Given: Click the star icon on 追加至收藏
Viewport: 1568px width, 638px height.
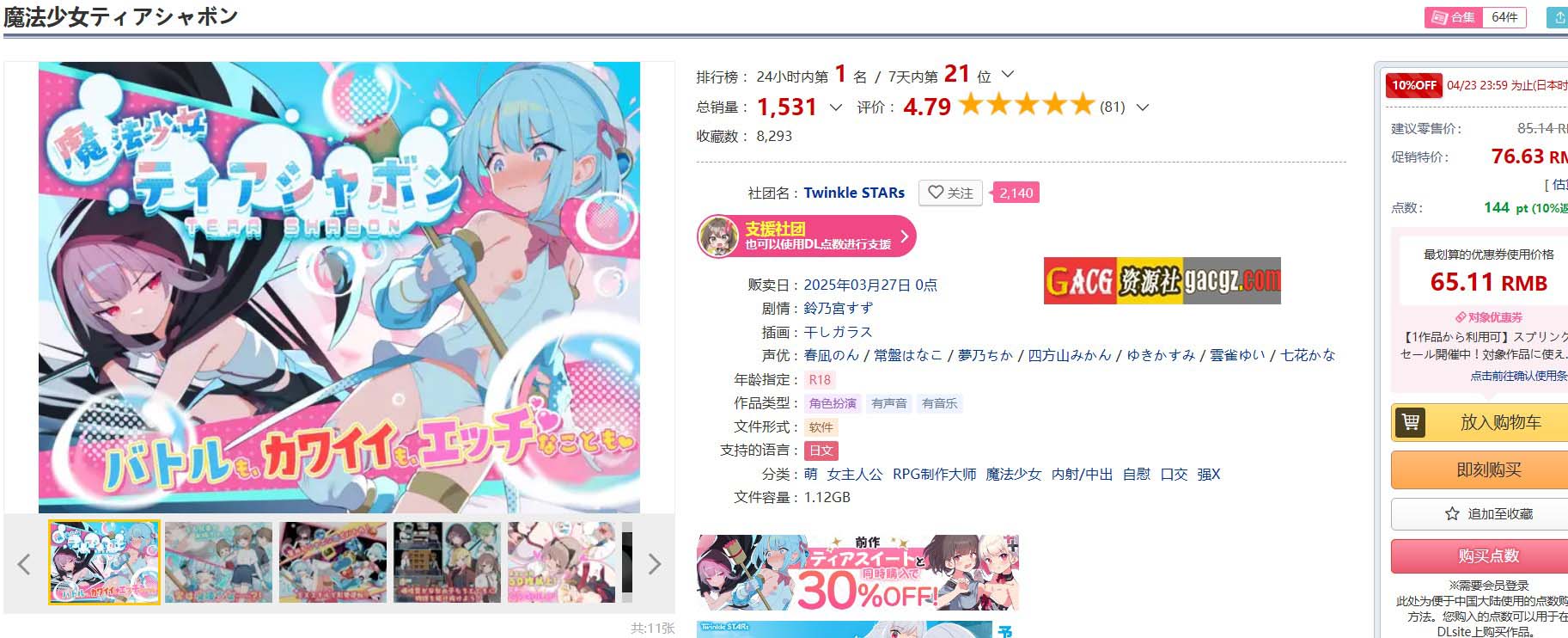Looking at the screenshot, I should pyautogui.click(x=1452, y=513).
